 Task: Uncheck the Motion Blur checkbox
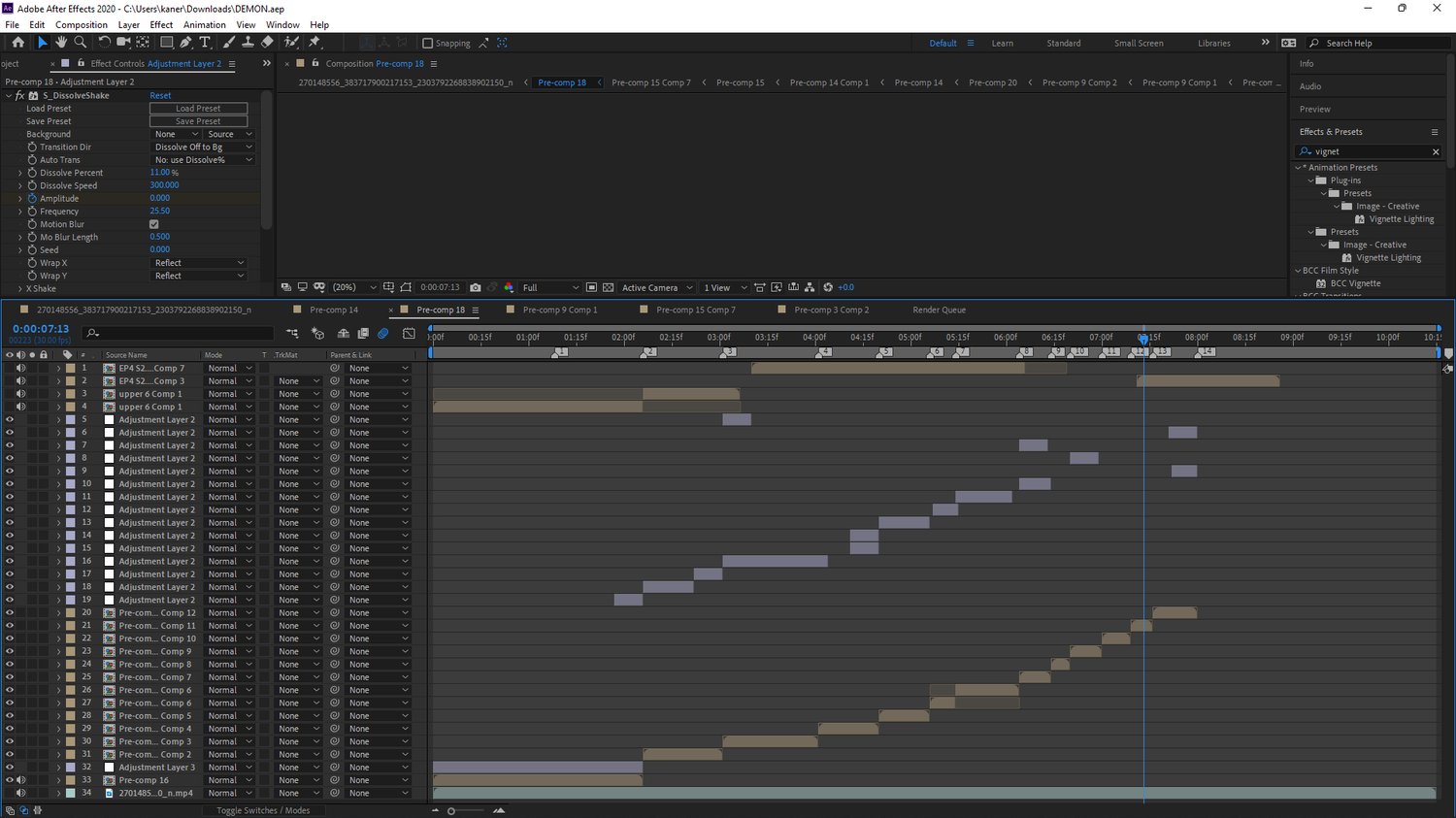pyautogui.click(x=153, y=224)
